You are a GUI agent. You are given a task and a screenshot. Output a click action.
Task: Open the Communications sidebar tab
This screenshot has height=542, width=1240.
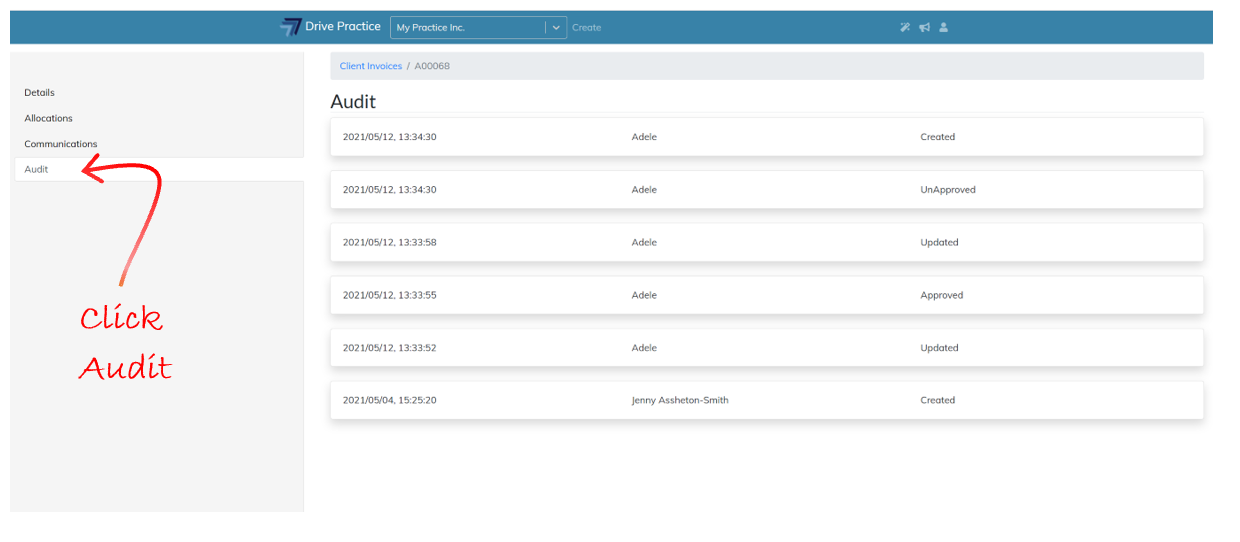point(61,144)
